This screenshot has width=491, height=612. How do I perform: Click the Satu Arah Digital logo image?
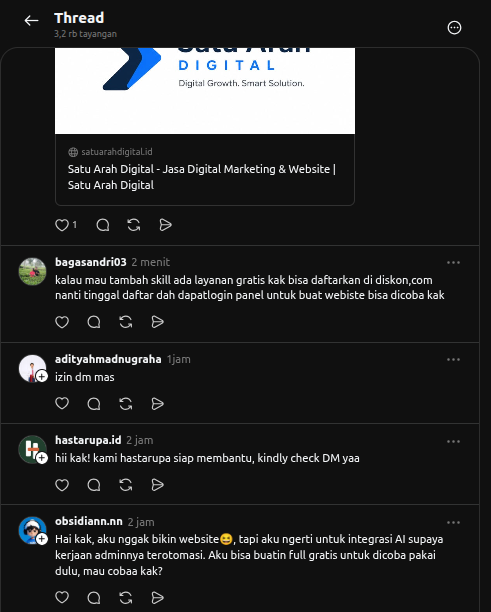pos(205,91)
